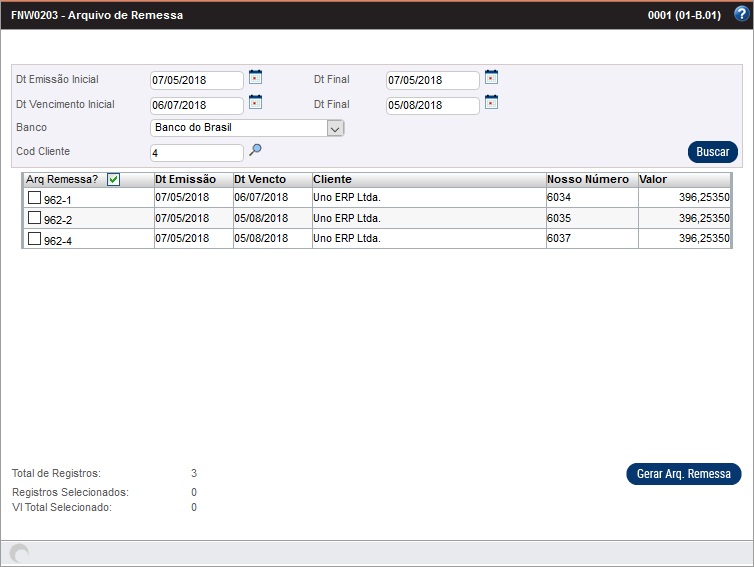
Task: Open calendar for Dt Vencimento Inicial
Action: 255,102
